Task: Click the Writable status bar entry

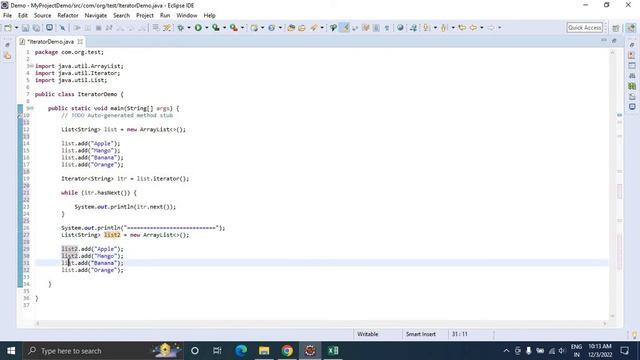Action: coord(368,334)
